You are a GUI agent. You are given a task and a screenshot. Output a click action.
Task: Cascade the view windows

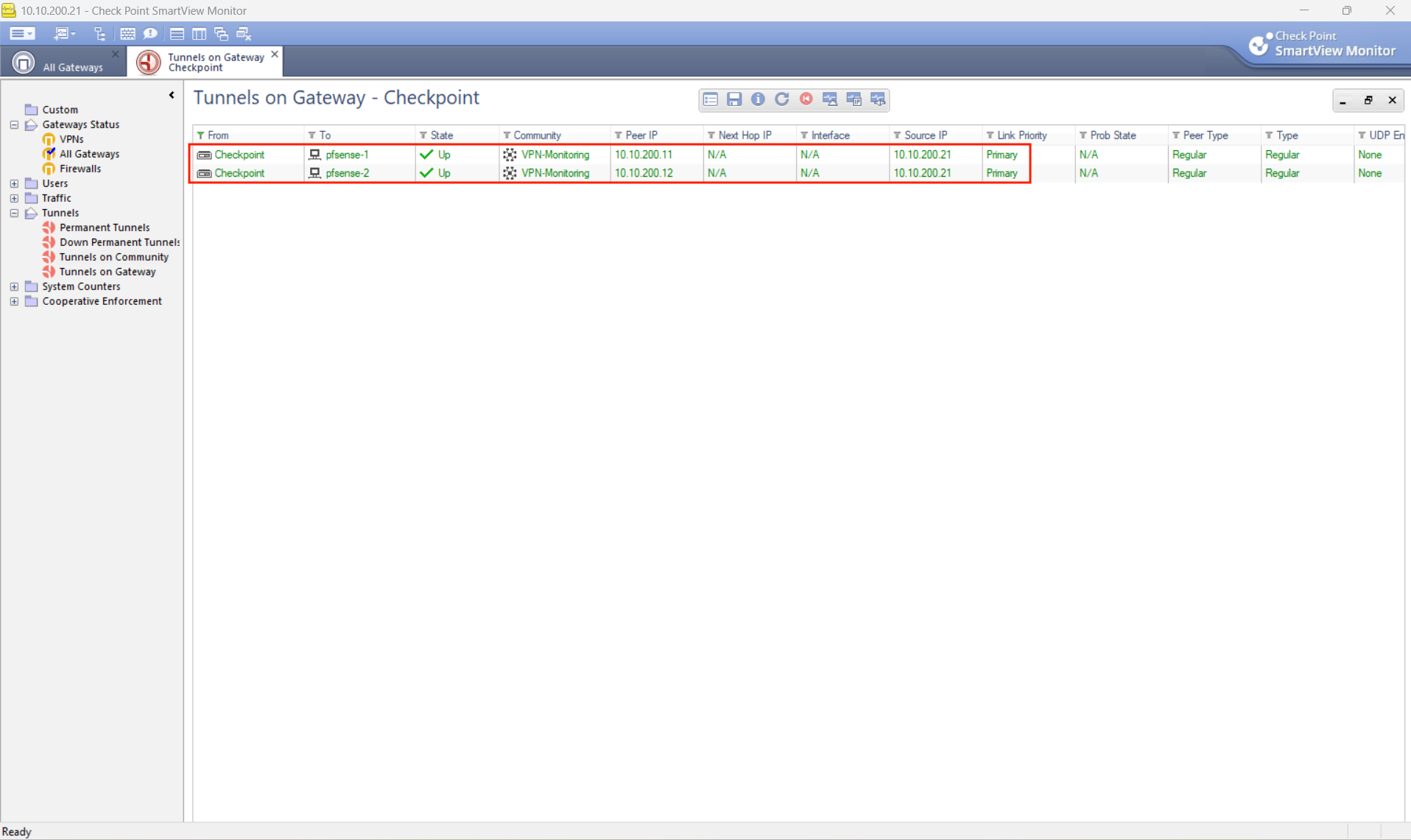221,34
